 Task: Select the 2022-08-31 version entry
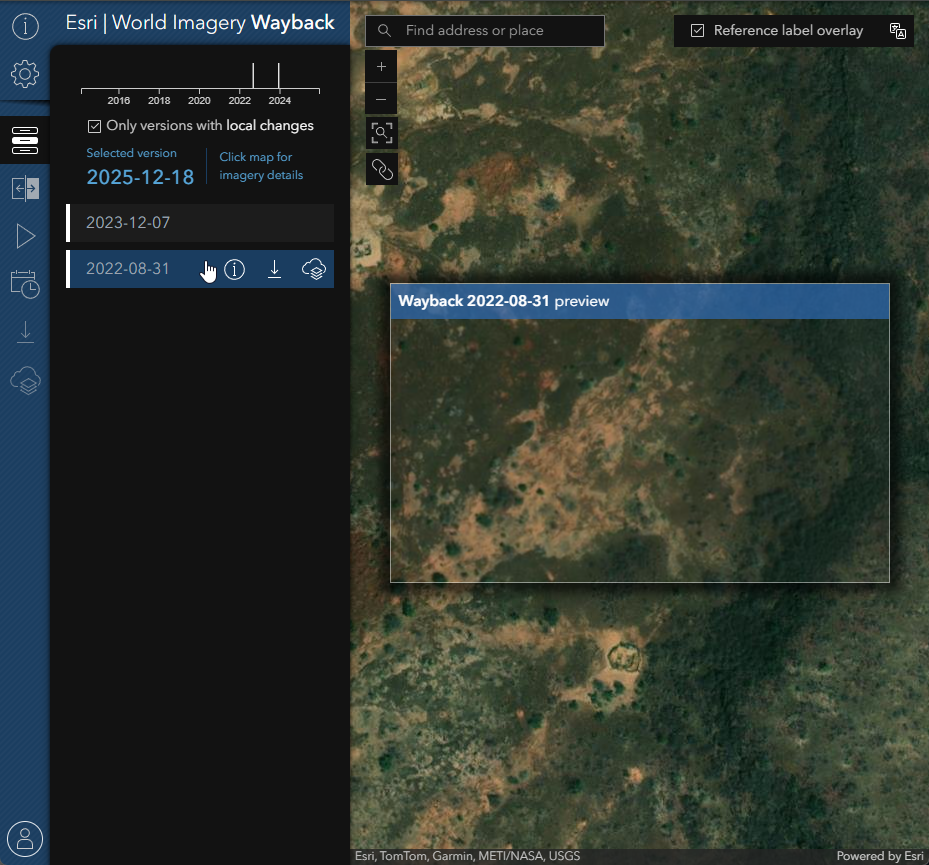pos(128,269)
